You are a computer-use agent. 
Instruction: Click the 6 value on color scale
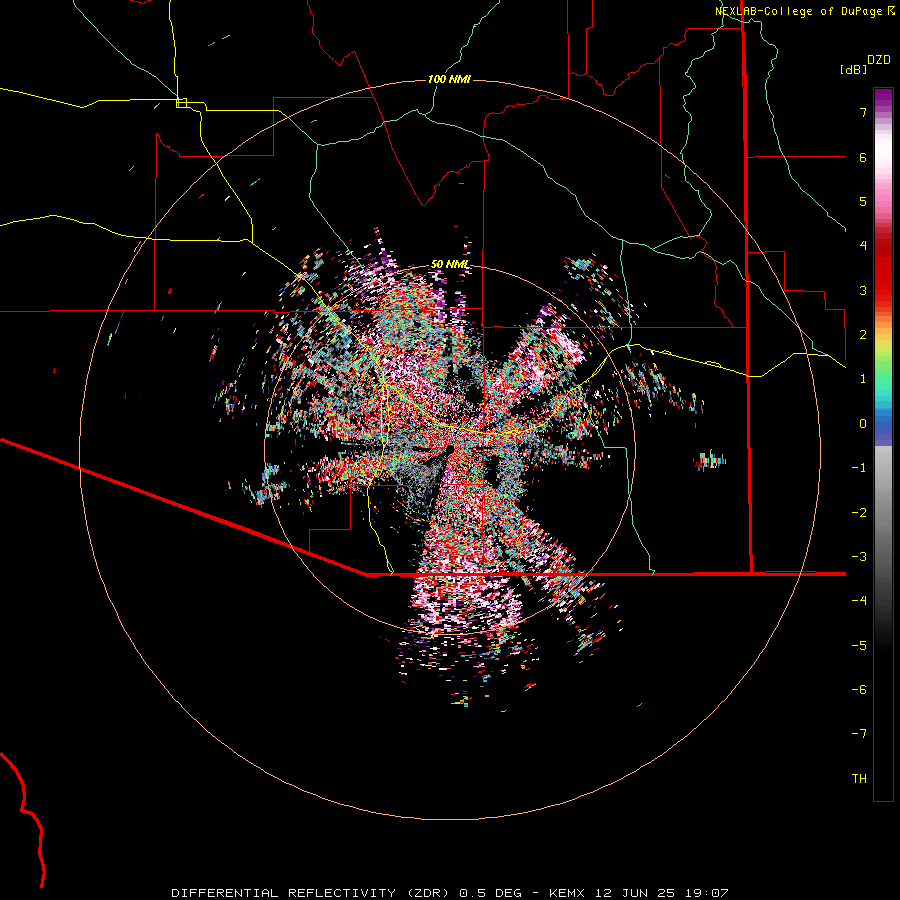pyautogui.click(x=863, y=157)
